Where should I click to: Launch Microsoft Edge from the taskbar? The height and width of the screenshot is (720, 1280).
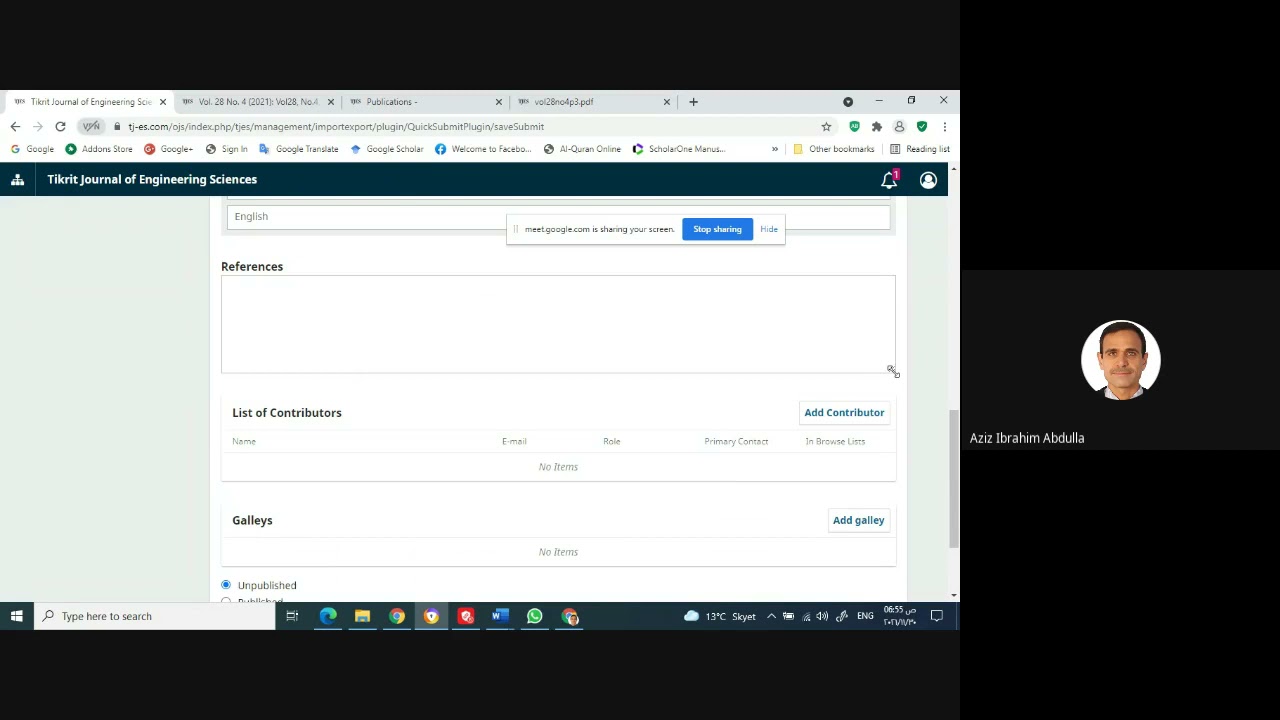click(x=328, y=616)
